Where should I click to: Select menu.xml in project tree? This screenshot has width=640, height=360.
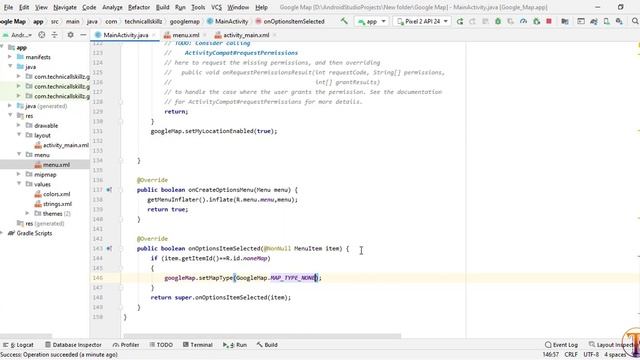52,164
